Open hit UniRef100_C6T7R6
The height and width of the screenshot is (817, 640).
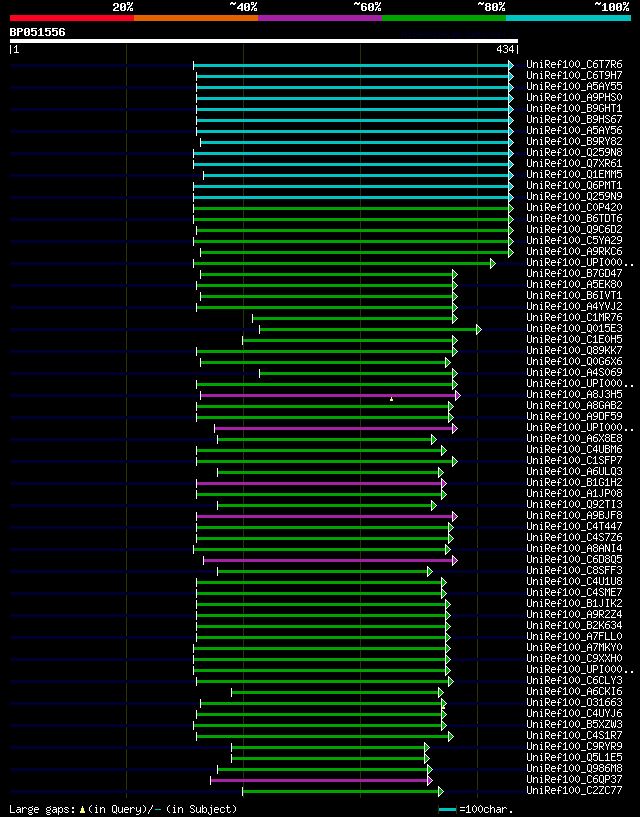click(574, 65)
